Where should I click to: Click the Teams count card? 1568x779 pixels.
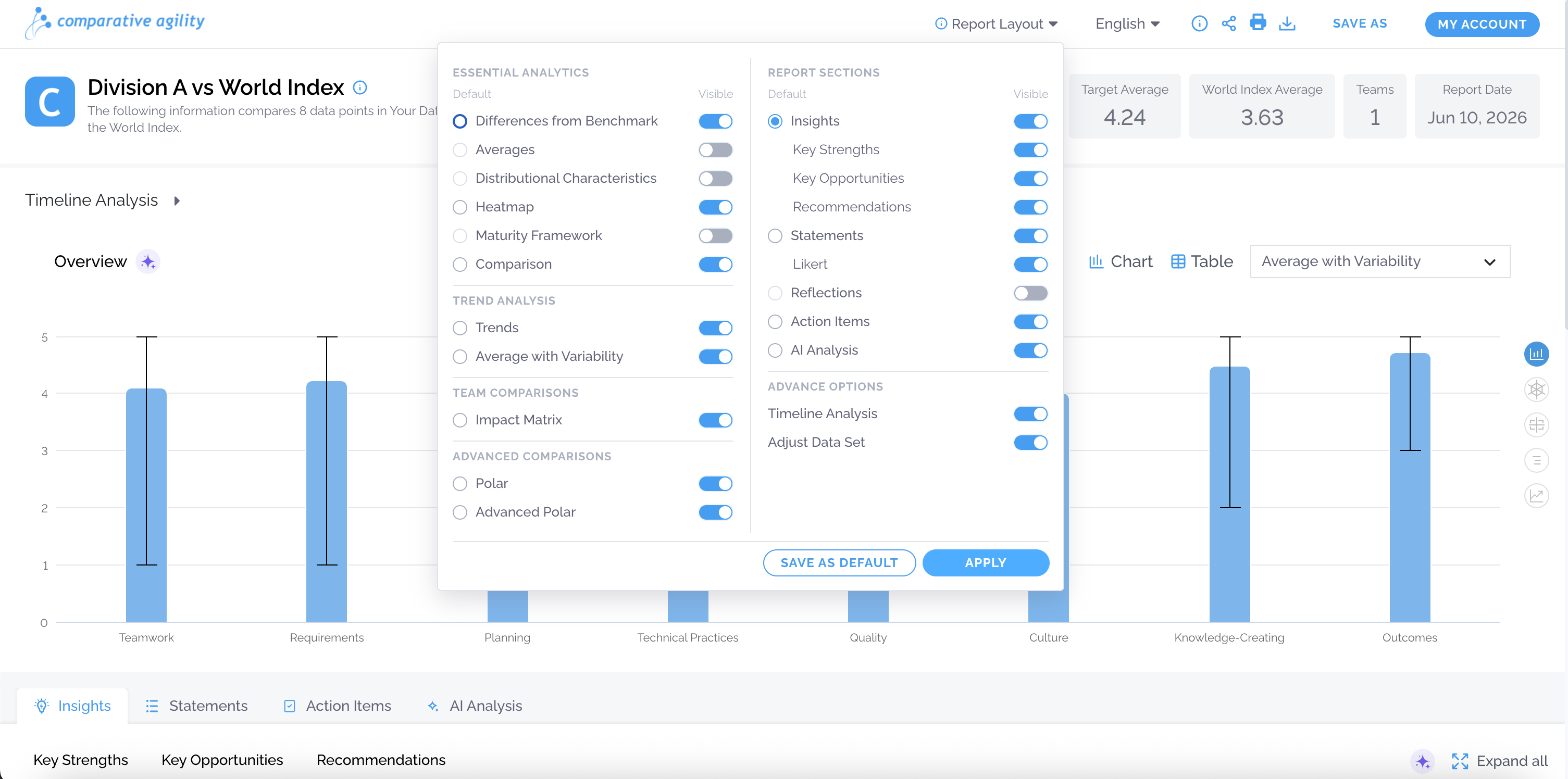point(1374,106)
